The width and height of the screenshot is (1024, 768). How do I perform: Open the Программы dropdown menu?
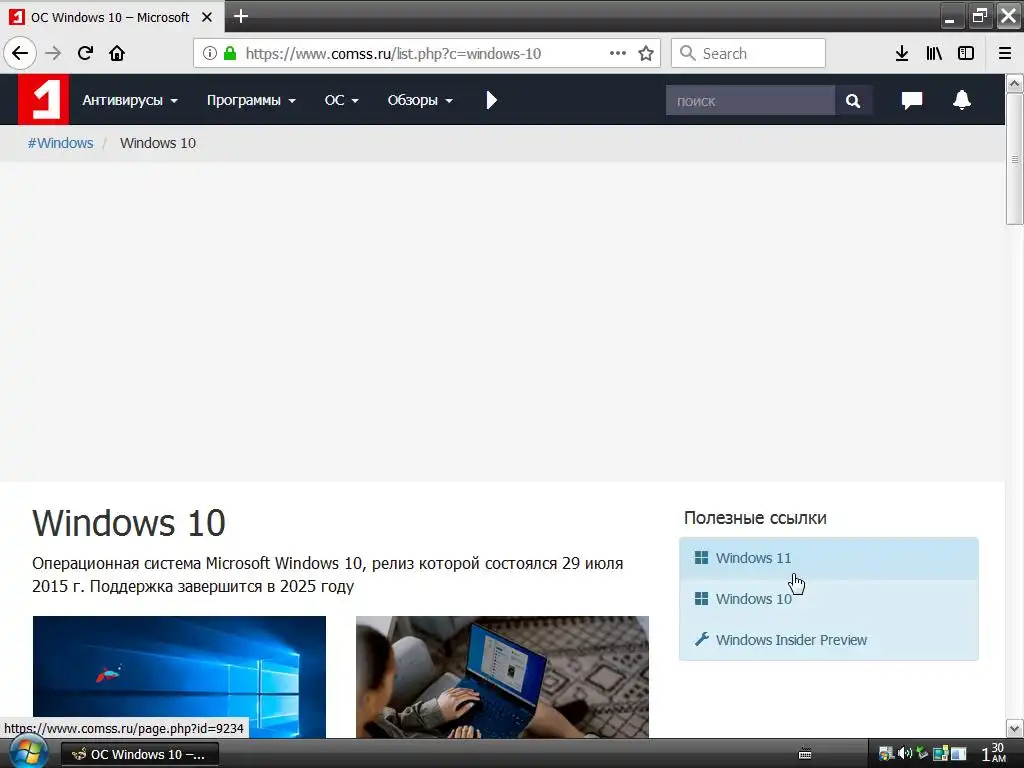click(251, 100)
